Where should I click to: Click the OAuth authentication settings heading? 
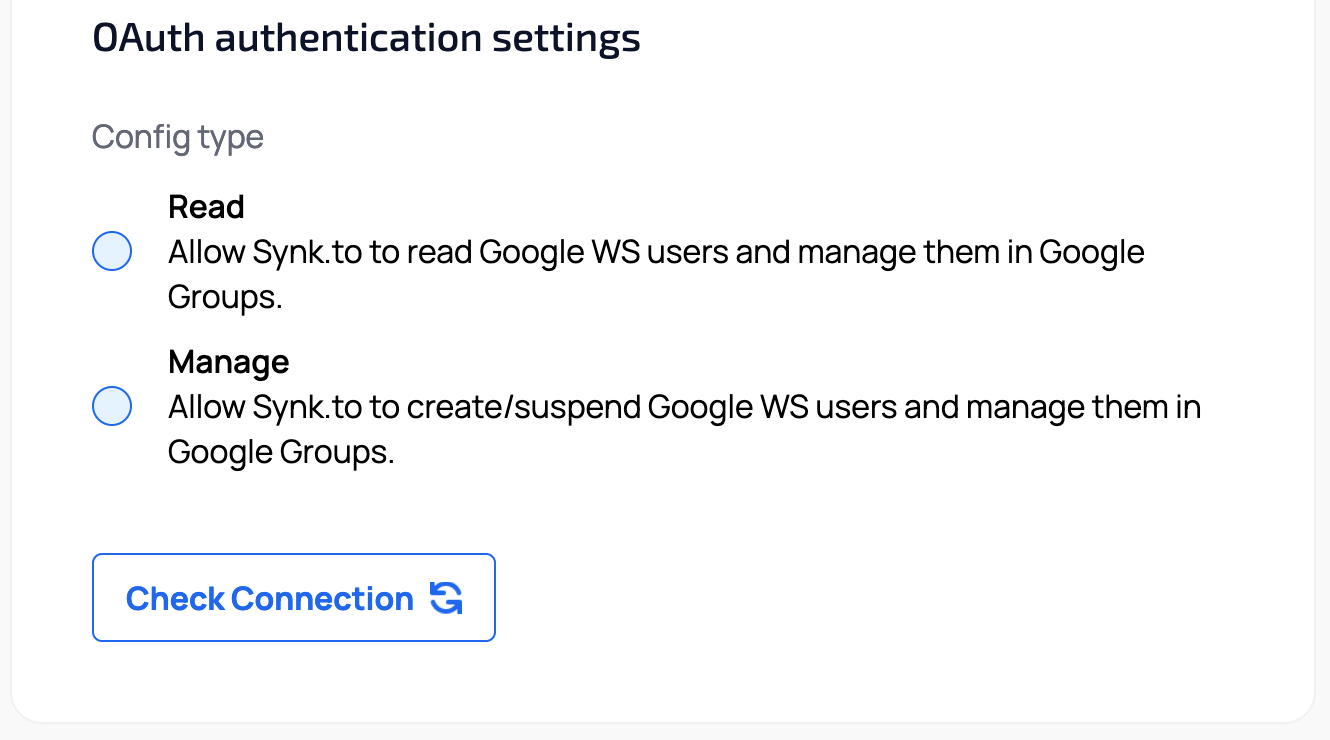point(366,38)
